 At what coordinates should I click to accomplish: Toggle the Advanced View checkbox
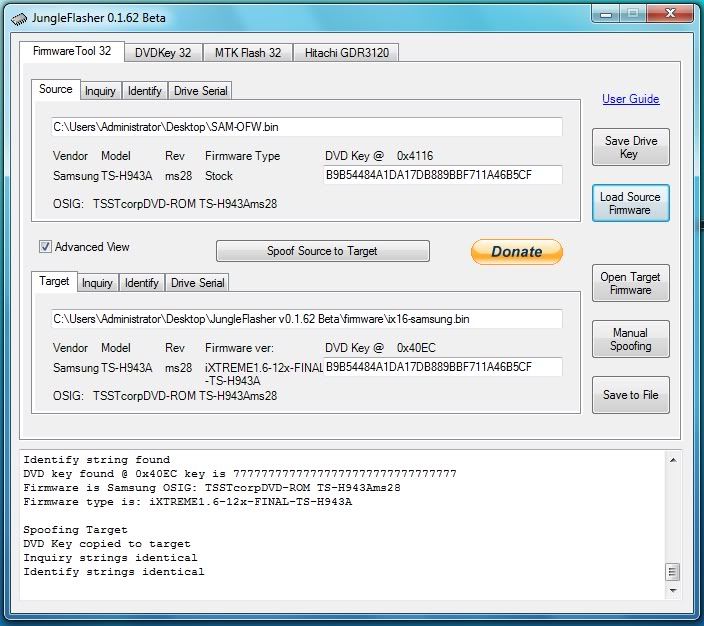click(x=45, y=247)
